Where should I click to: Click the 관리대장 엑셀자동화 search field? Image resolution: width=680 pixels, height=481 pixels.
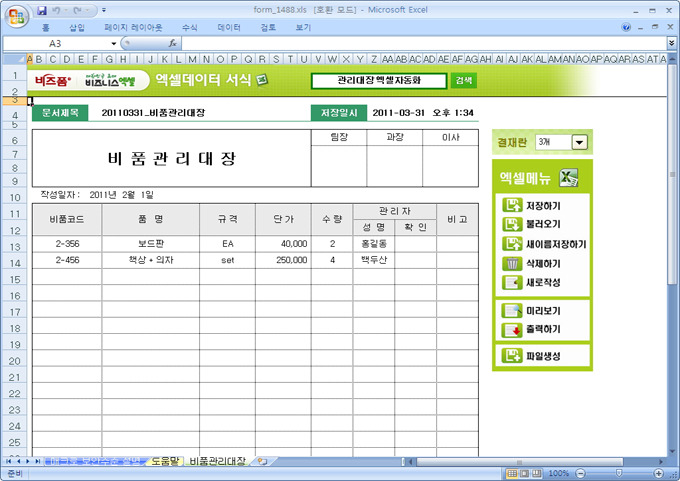(379, 80)
